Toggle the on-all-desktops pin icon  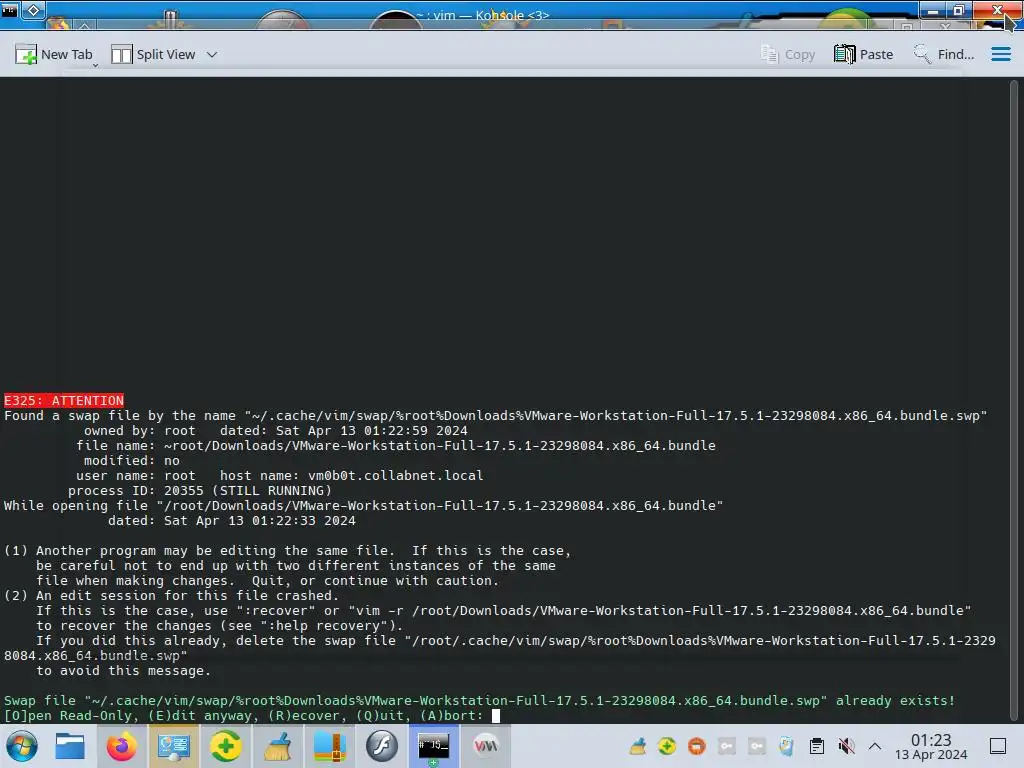coord(33,10)
